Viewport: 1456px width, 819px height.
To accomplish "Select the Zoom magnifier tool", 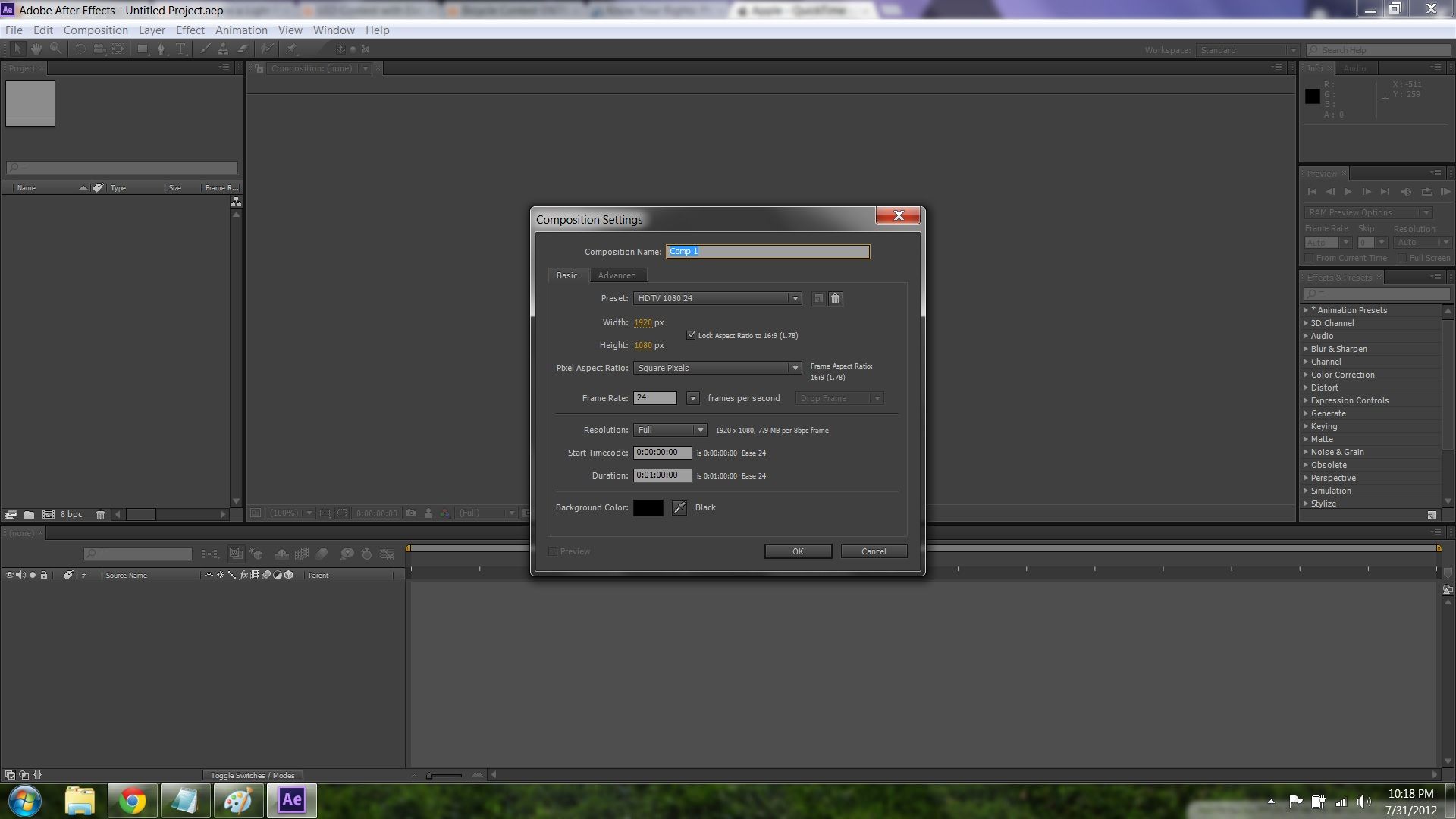I will pyautogui.click(x=55, y=49).
